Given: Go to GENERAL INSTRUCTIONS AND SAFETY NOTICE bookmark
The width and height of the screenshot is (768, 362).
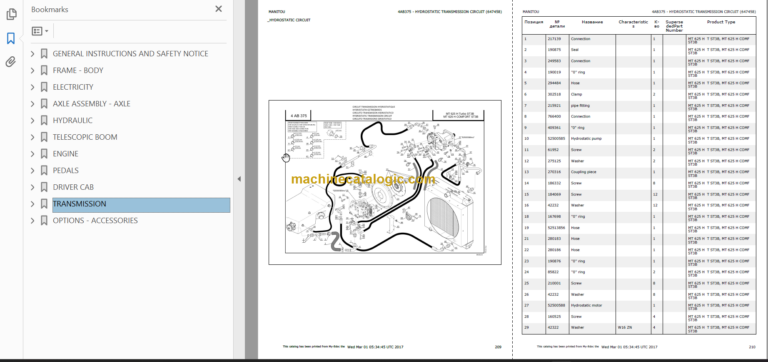Looking at the screenshot, I should pos(130,54).
